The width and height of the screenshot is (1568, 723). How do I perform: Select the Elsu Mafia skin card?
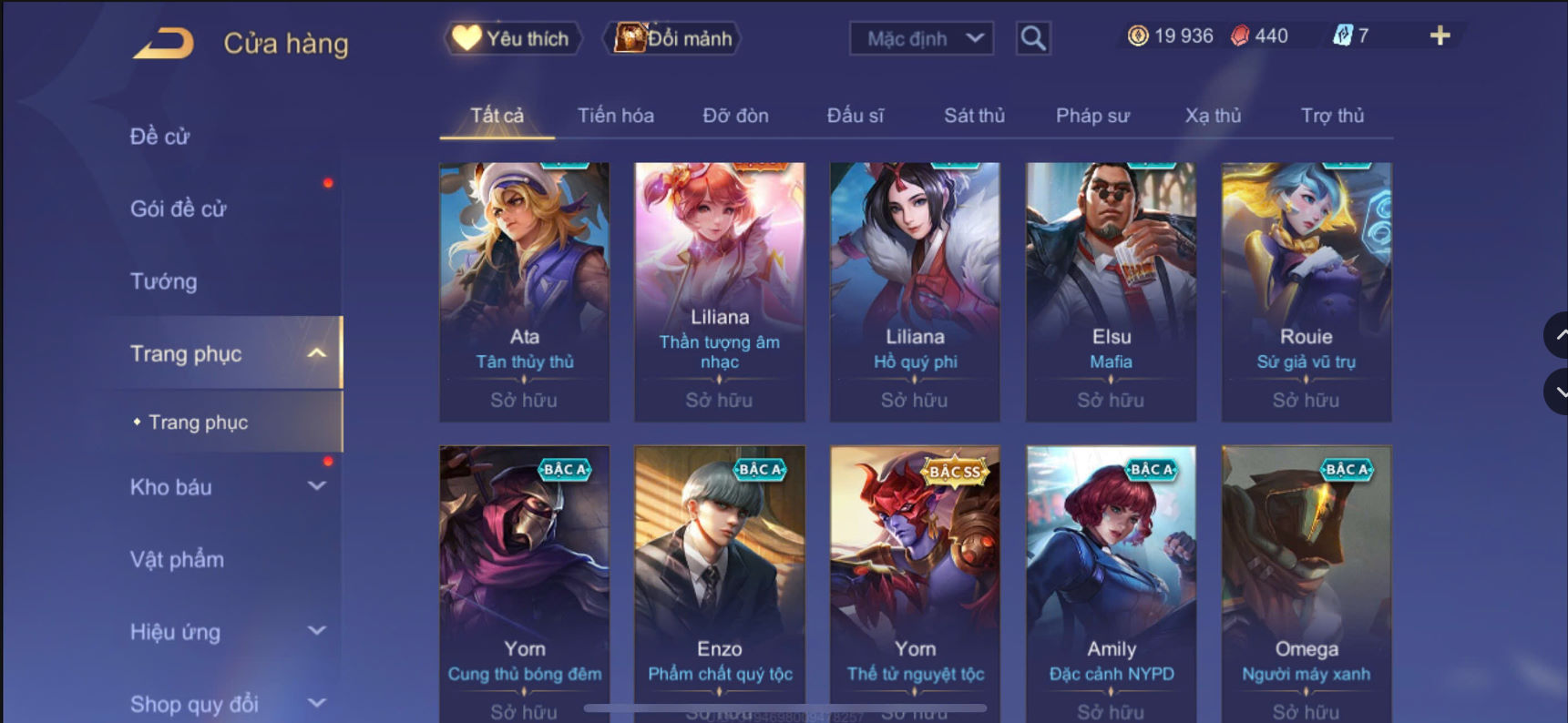pos(1111,291)
